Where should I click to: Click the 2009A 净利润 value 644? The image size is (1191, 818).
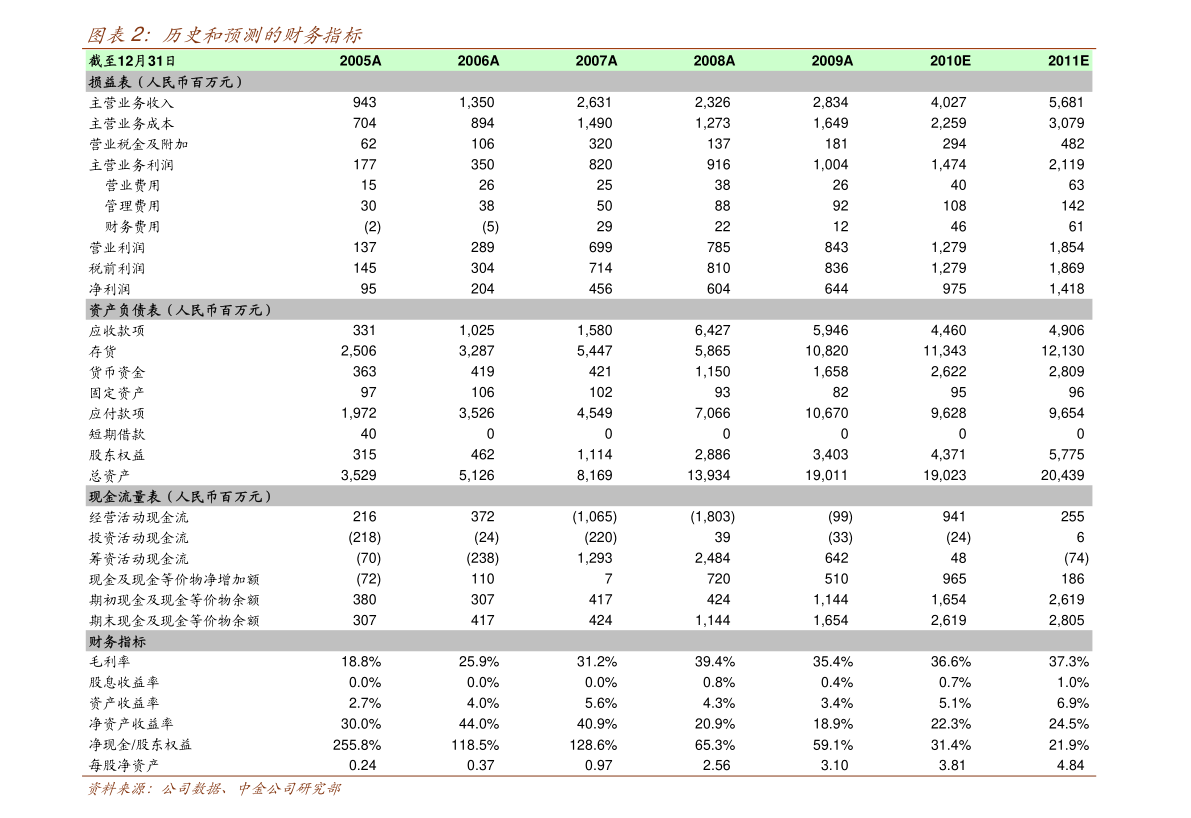[836, 289]
